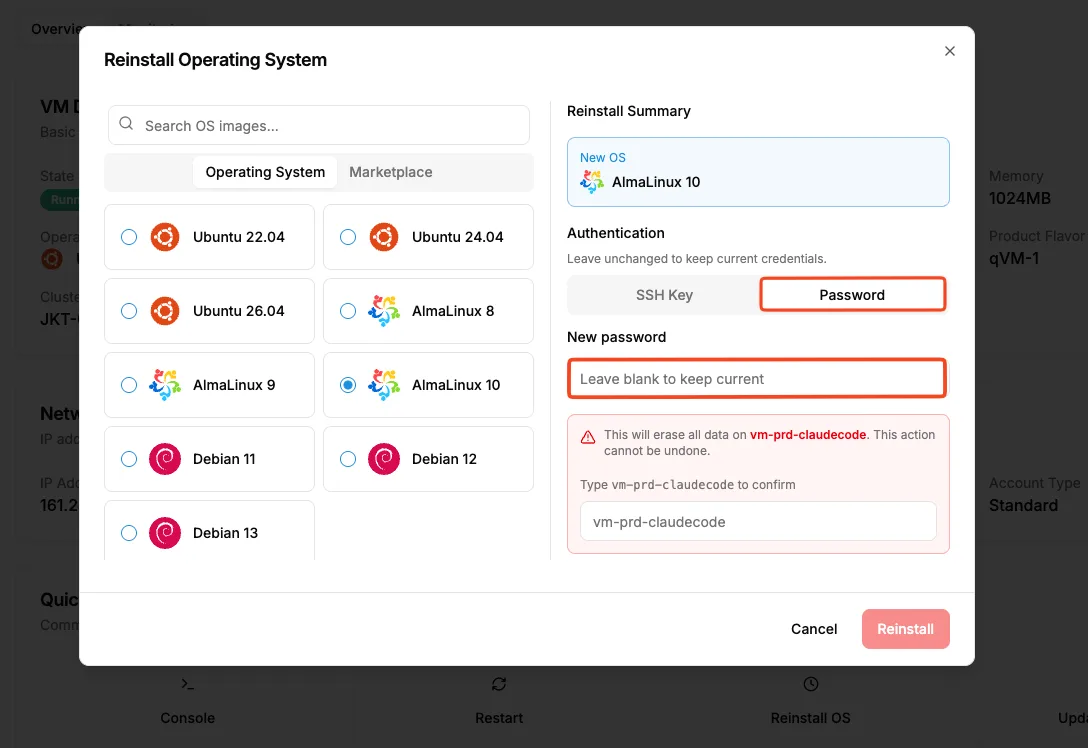
Task: Select SSH Key authentication tab
Action: pos(664,295)
